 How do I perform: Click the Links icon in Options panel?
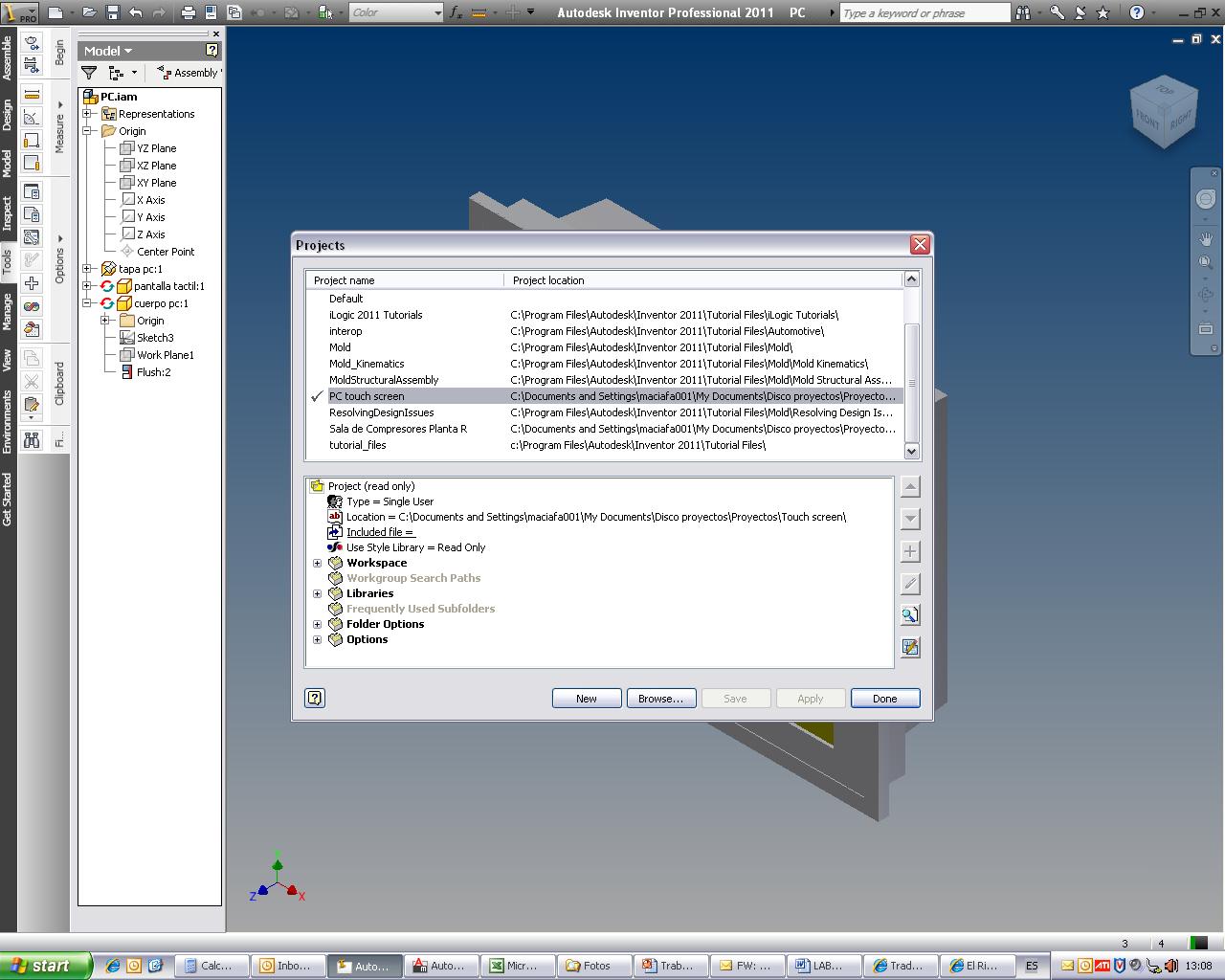tap(32, 306)
